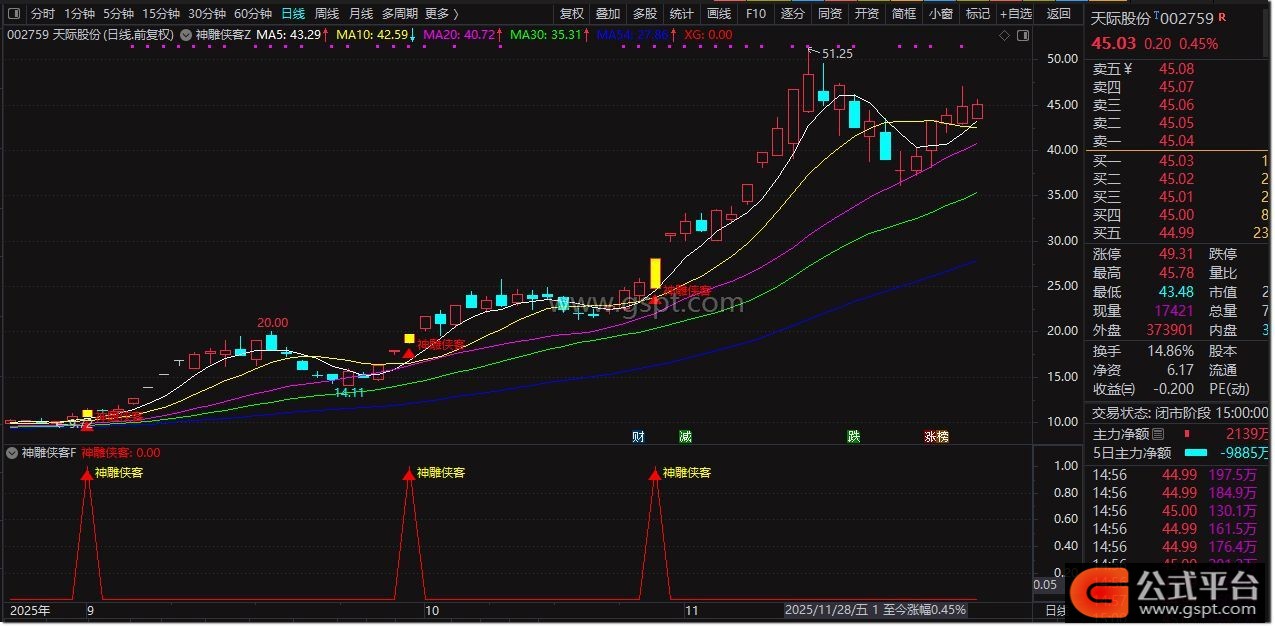The height and width of the screenshot is (626, 1275).
Task: Click the 51.25 high price label
Action: coord(837,54)
